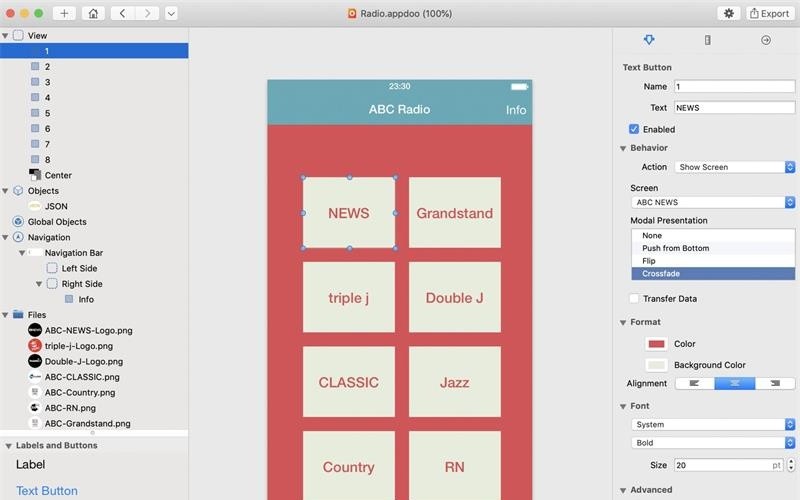Toggle the Enabled checkbox
The height and width of the screenshot is (500, 800).
634,129
